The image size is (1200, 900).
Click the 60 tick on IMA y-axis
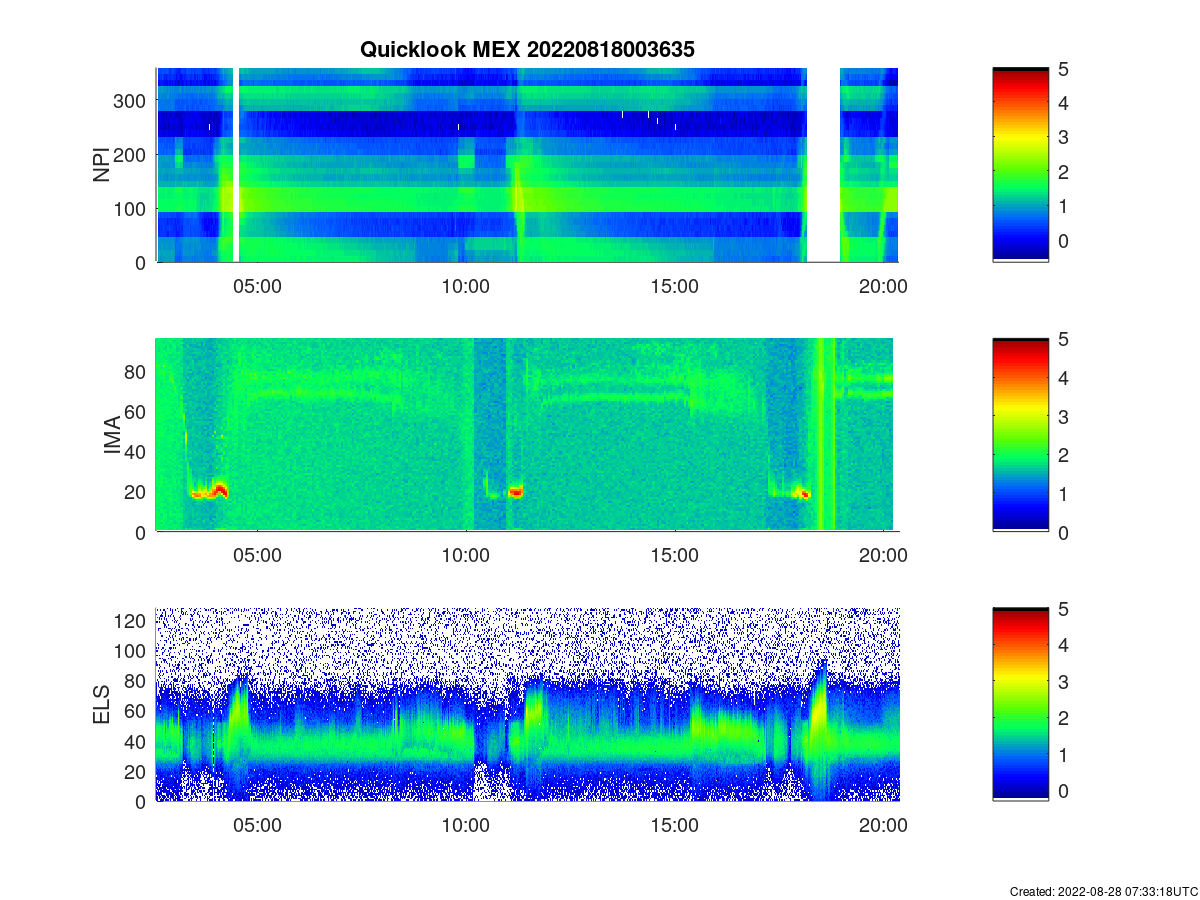coord(137,411)
